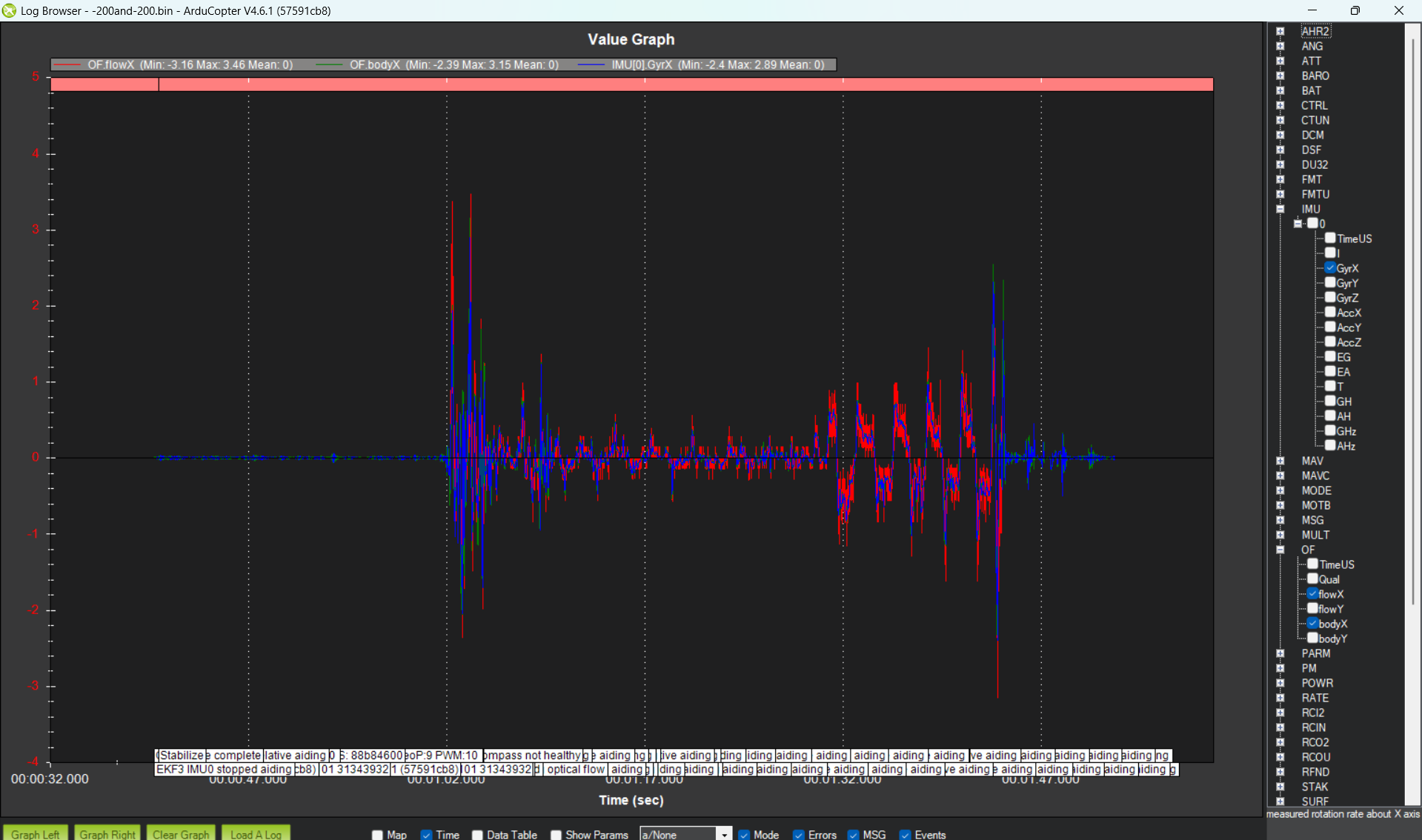This screenshot has height=840, width=1422.
Task: Enable the Map display checkbox
Action: click(x=377, y=834)
